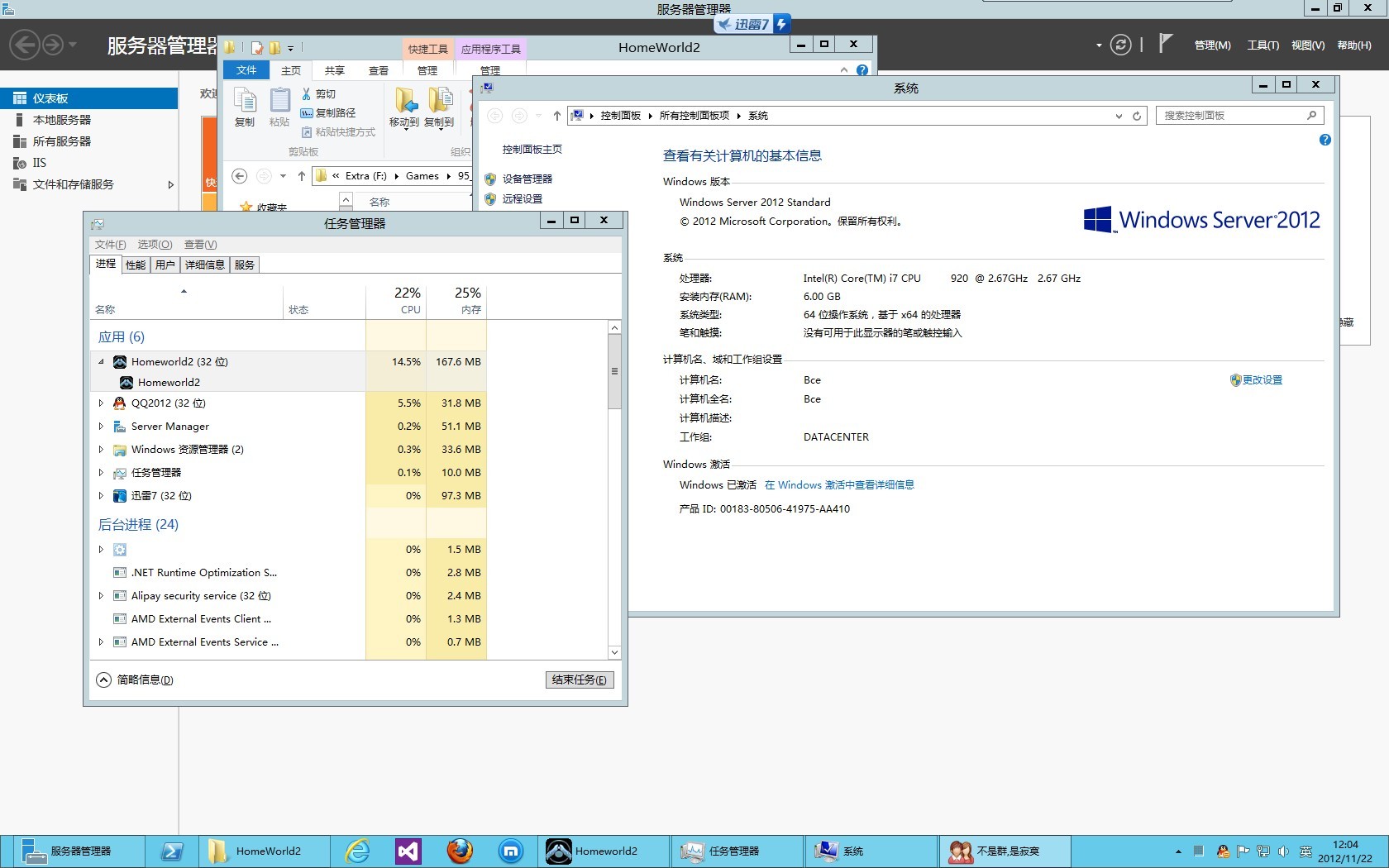
Task: Expand Windows 资源管理器 (2) process row
Action: coord(102,449)
